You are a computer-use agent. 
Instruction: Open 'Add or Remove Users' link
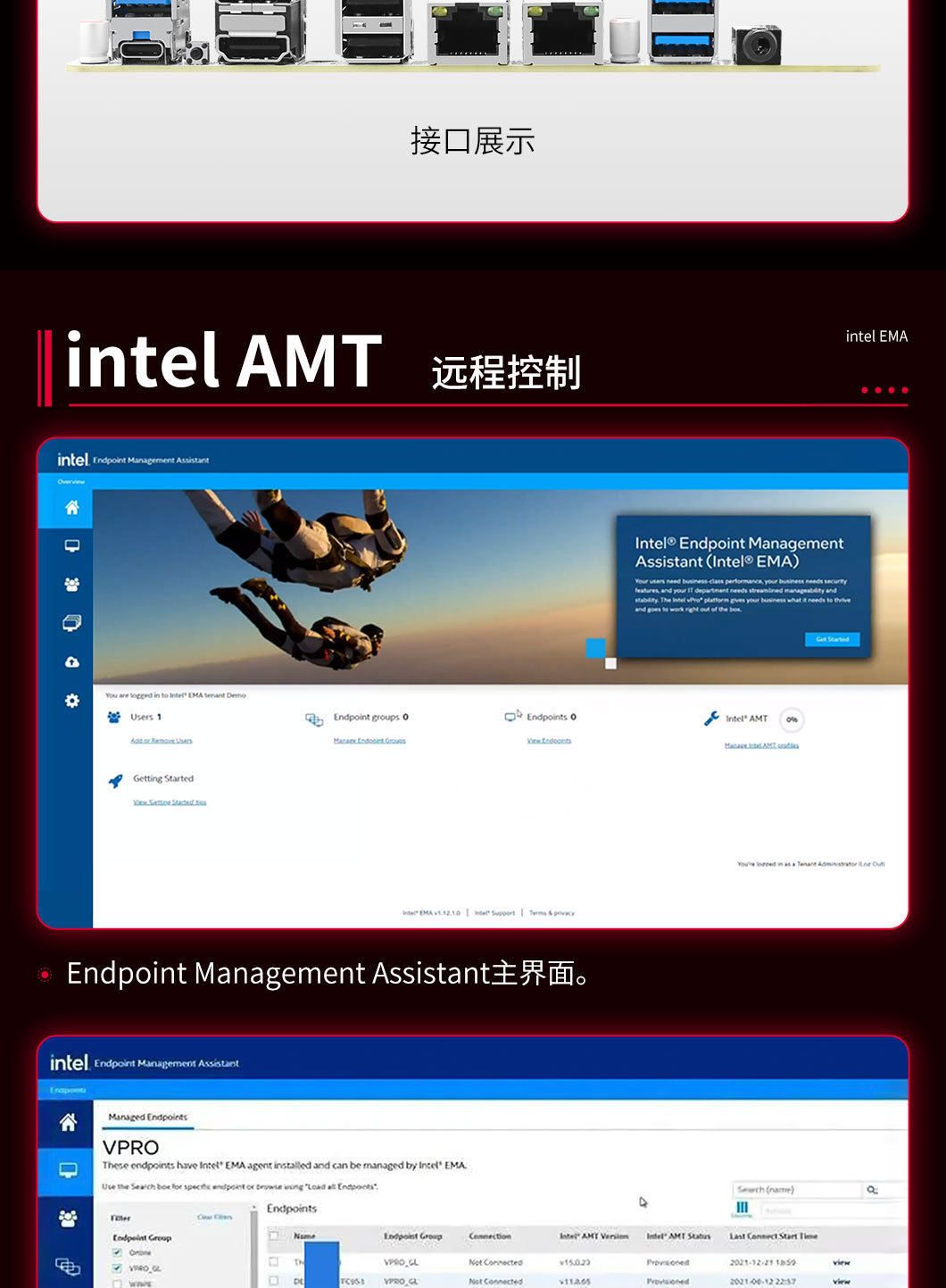point(162,741)
